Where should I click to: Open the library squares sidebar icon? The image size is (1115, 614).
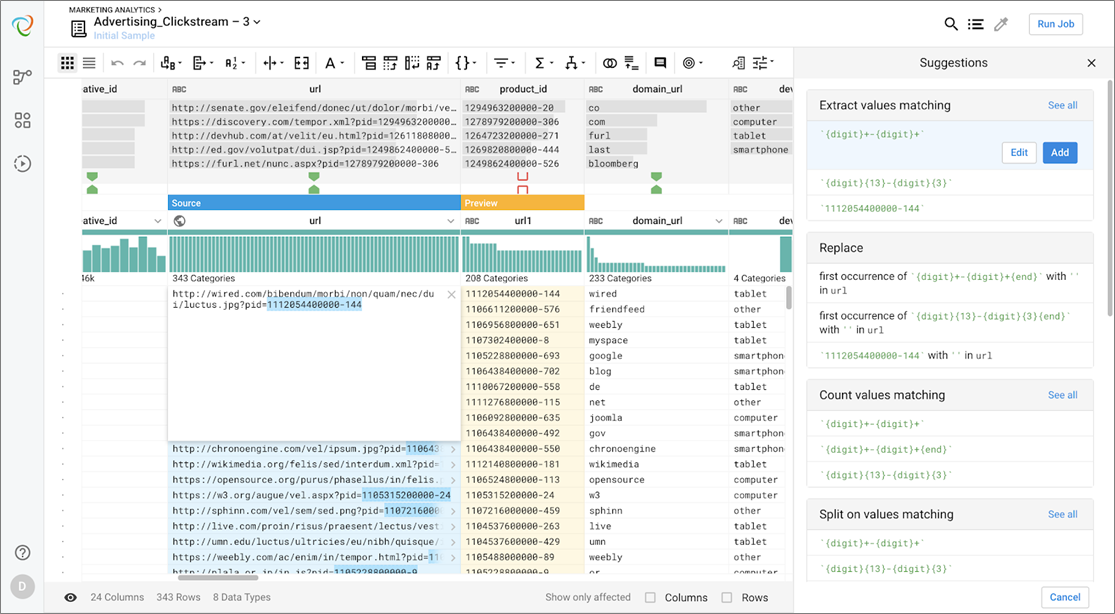click(x=23, y=120)
